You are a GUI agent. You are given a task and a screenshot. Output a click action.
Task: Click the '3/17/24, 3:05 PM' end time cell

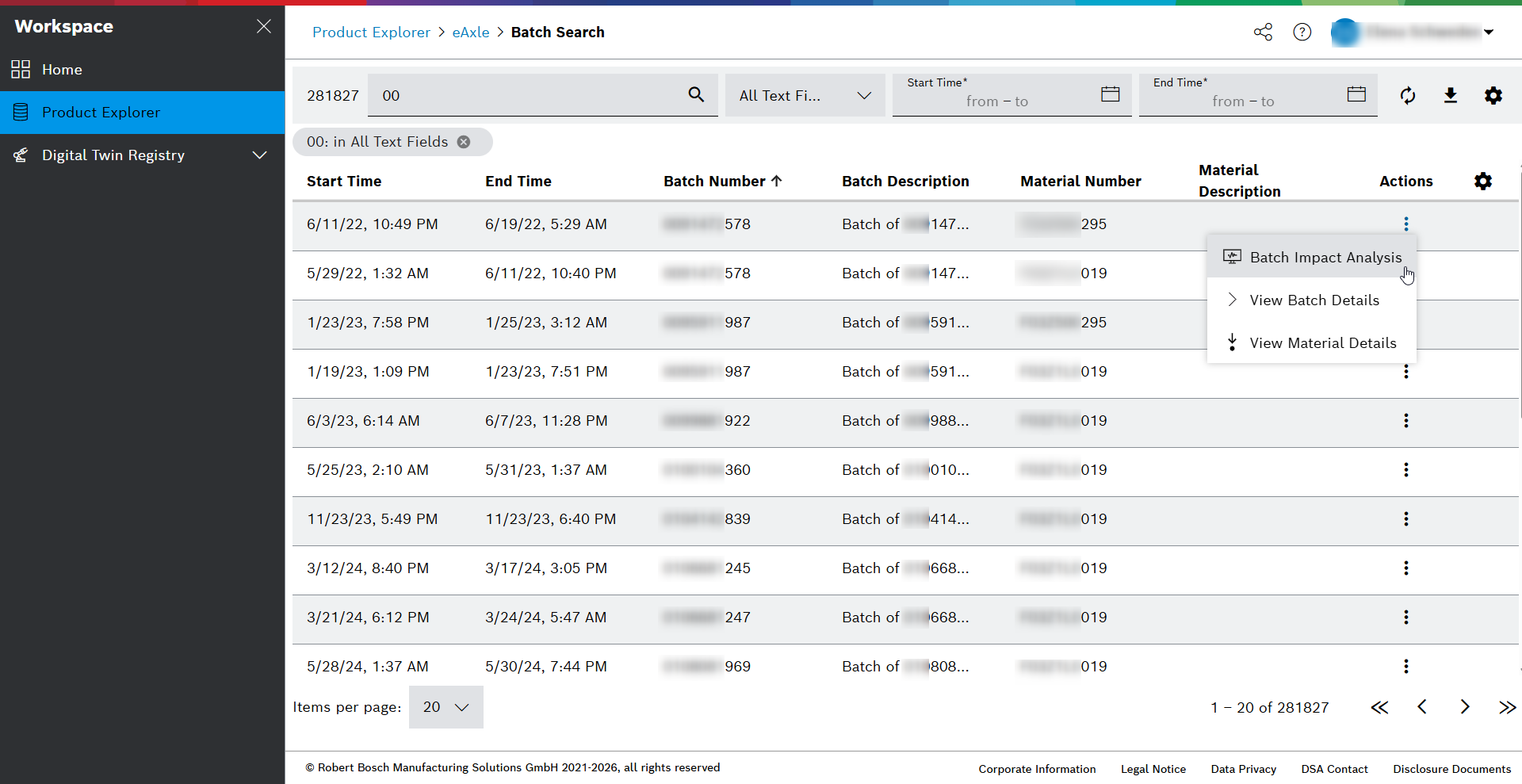click(546, 568)
